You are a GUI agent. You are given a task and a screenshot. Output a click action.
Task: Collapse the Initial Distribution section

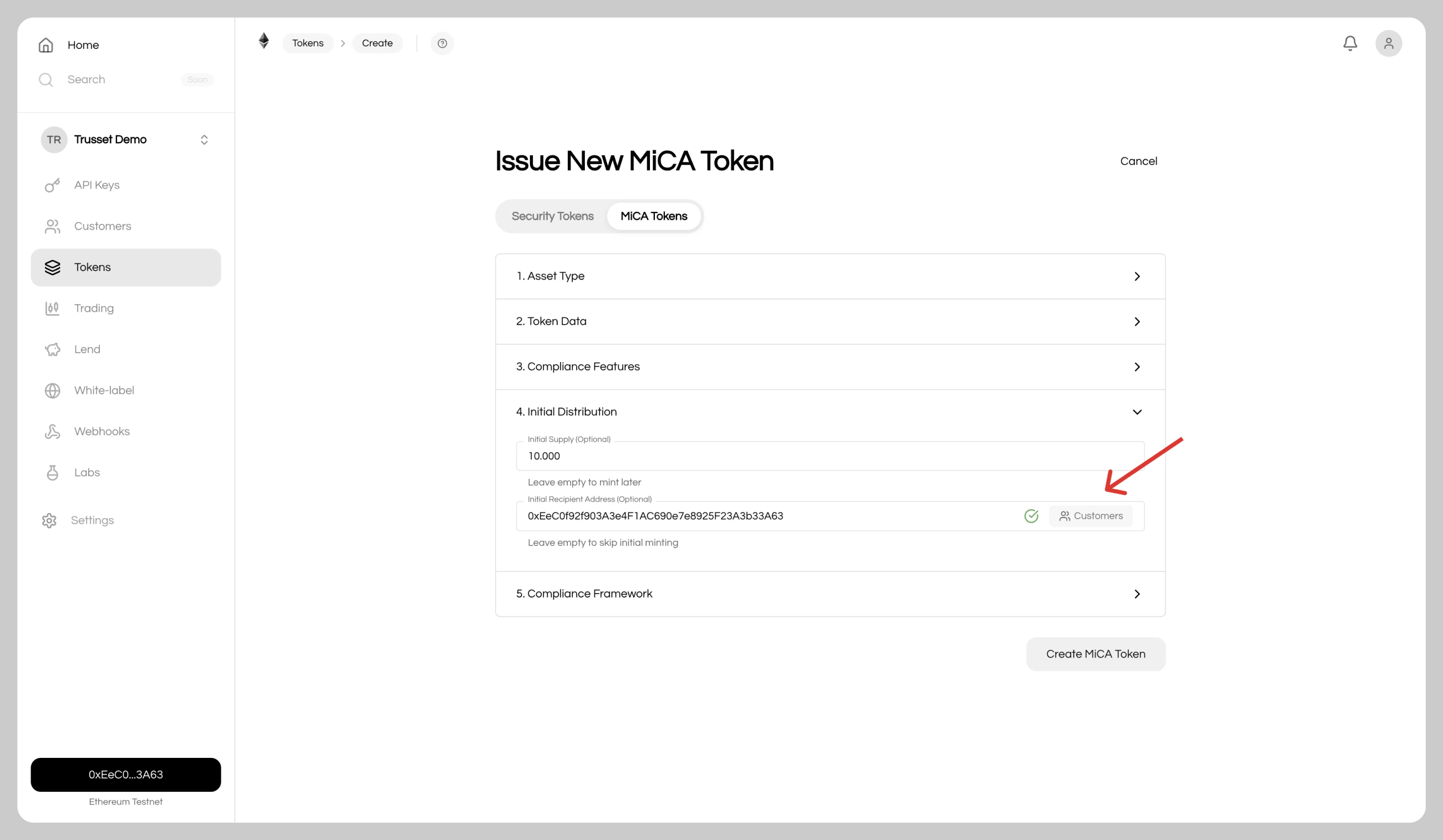pyautogui.click(x=1137, y=412)
